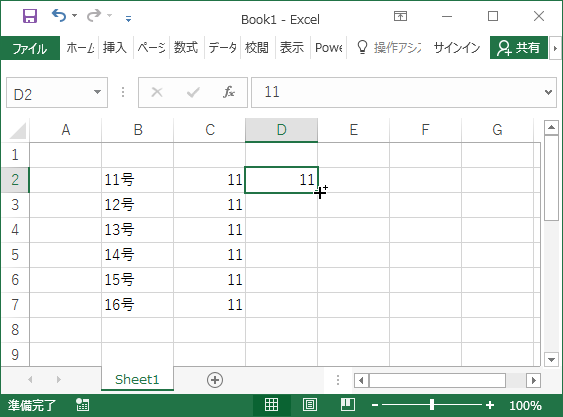Expand the Name Box dropdown showing D2
This screenshot has height=417, width=563.
(97, 92)
